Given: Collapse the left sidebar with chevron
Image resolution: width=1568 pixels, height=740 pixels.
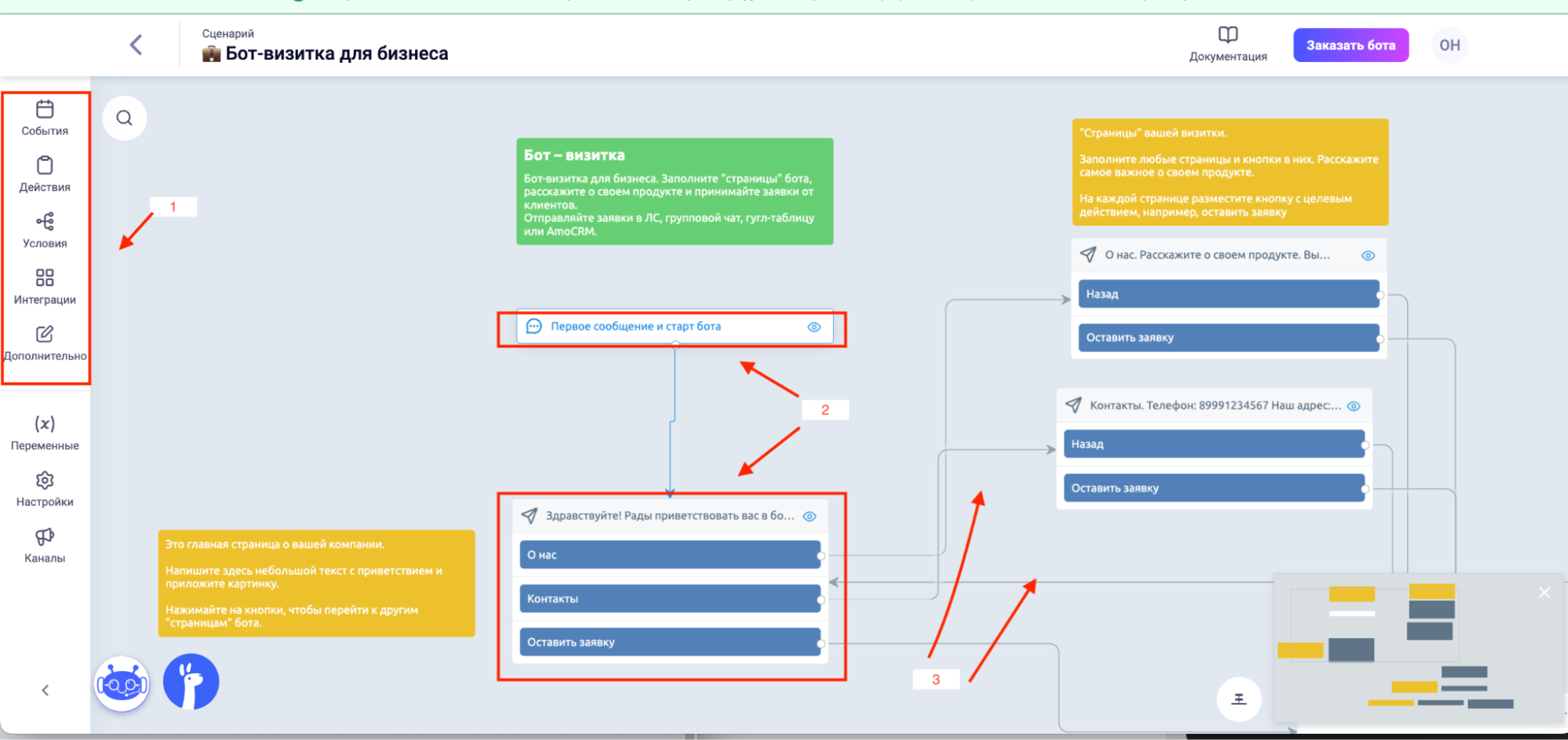Looking at the screenshot, I should [45, 690].
